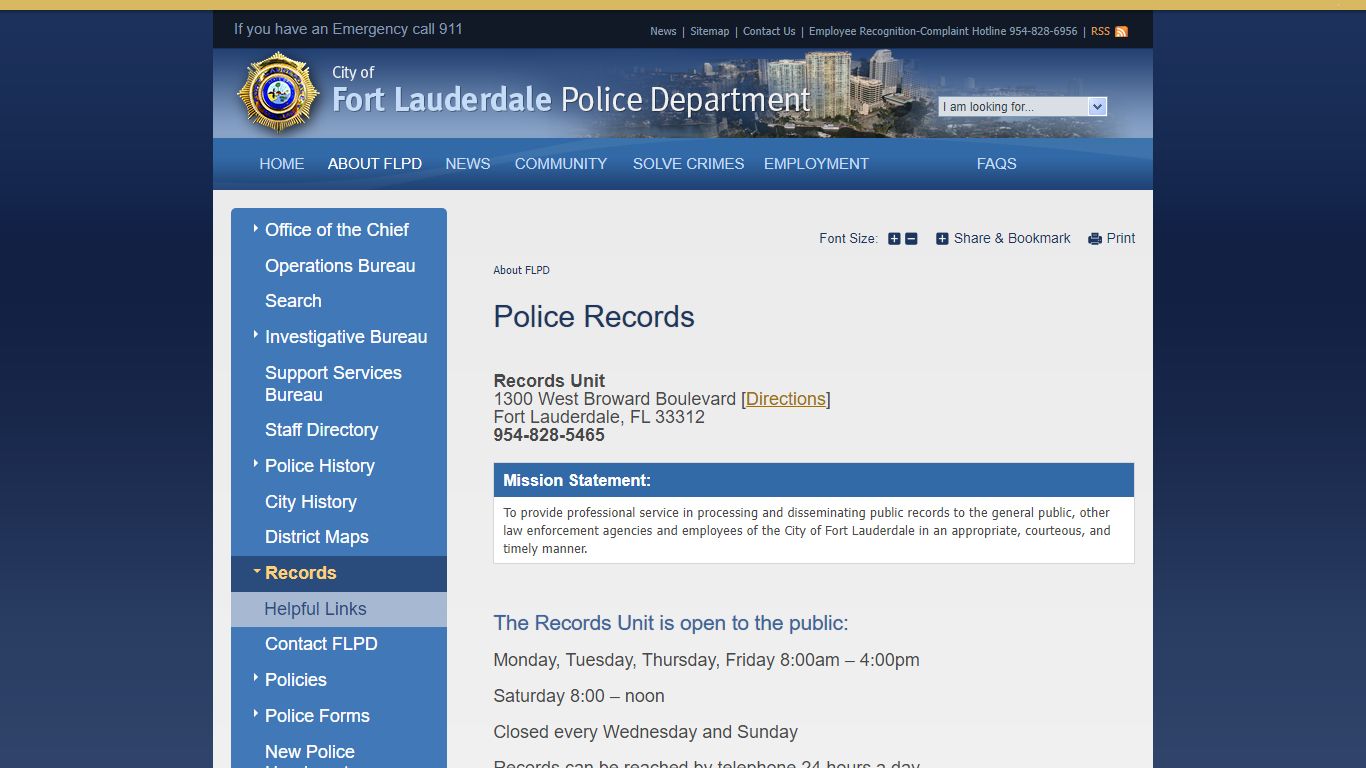Viewport: 1366px width, 768px height.
Task: Click the police badge logo
Action: [x=278, y=93]
